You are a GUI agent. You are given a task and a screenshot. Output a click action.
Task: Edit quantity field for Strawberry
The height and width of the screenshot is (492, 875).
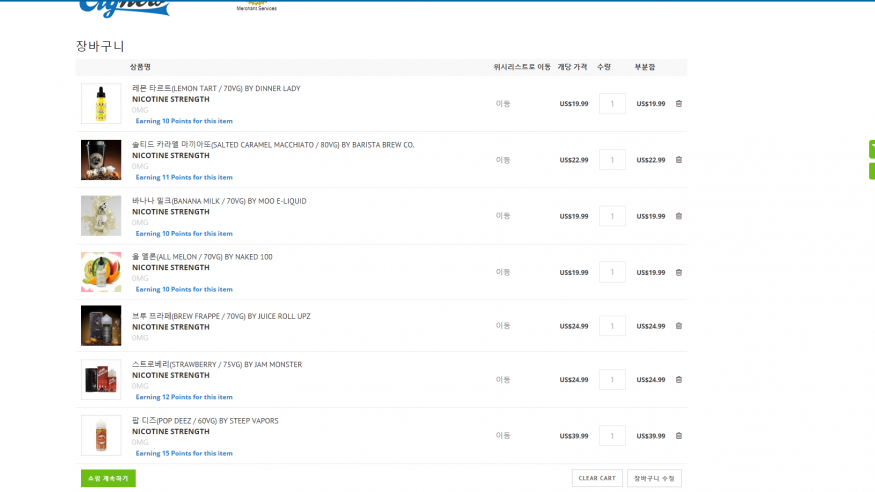(x=612, y=380)
